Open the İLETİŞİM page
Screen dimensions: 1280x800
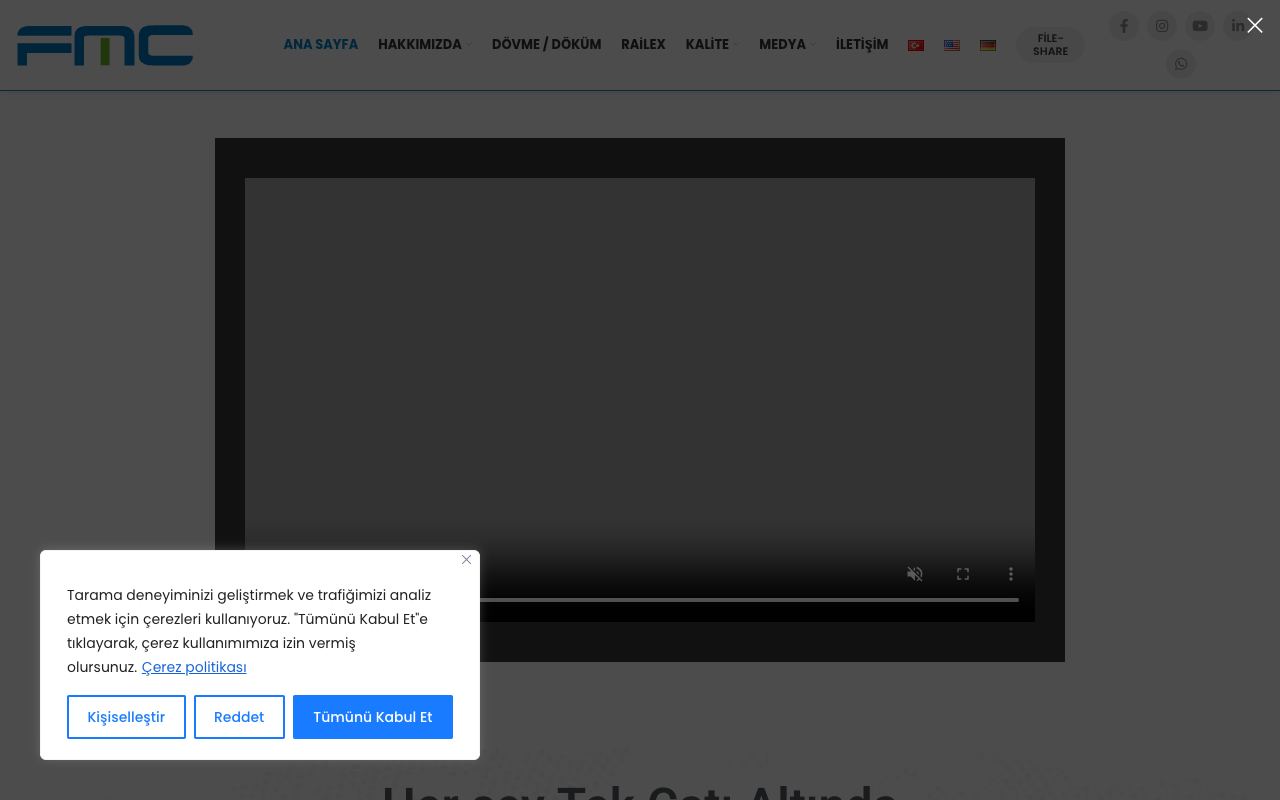pos(862,45)
